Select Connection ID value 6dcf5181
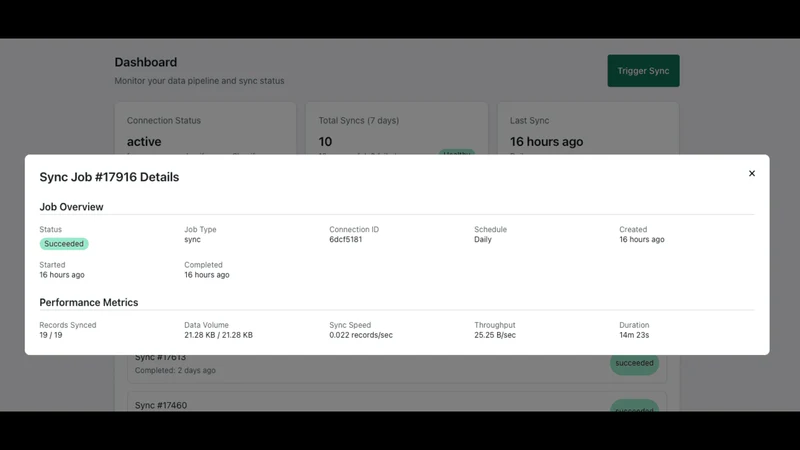This screenshot has height=450, width=800. pyautogui.click(x=345, y=239)
